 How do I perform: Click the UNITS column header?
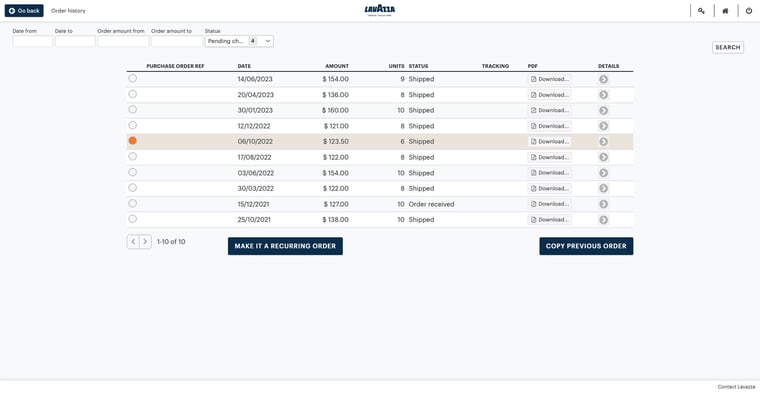tap(396, 66)
